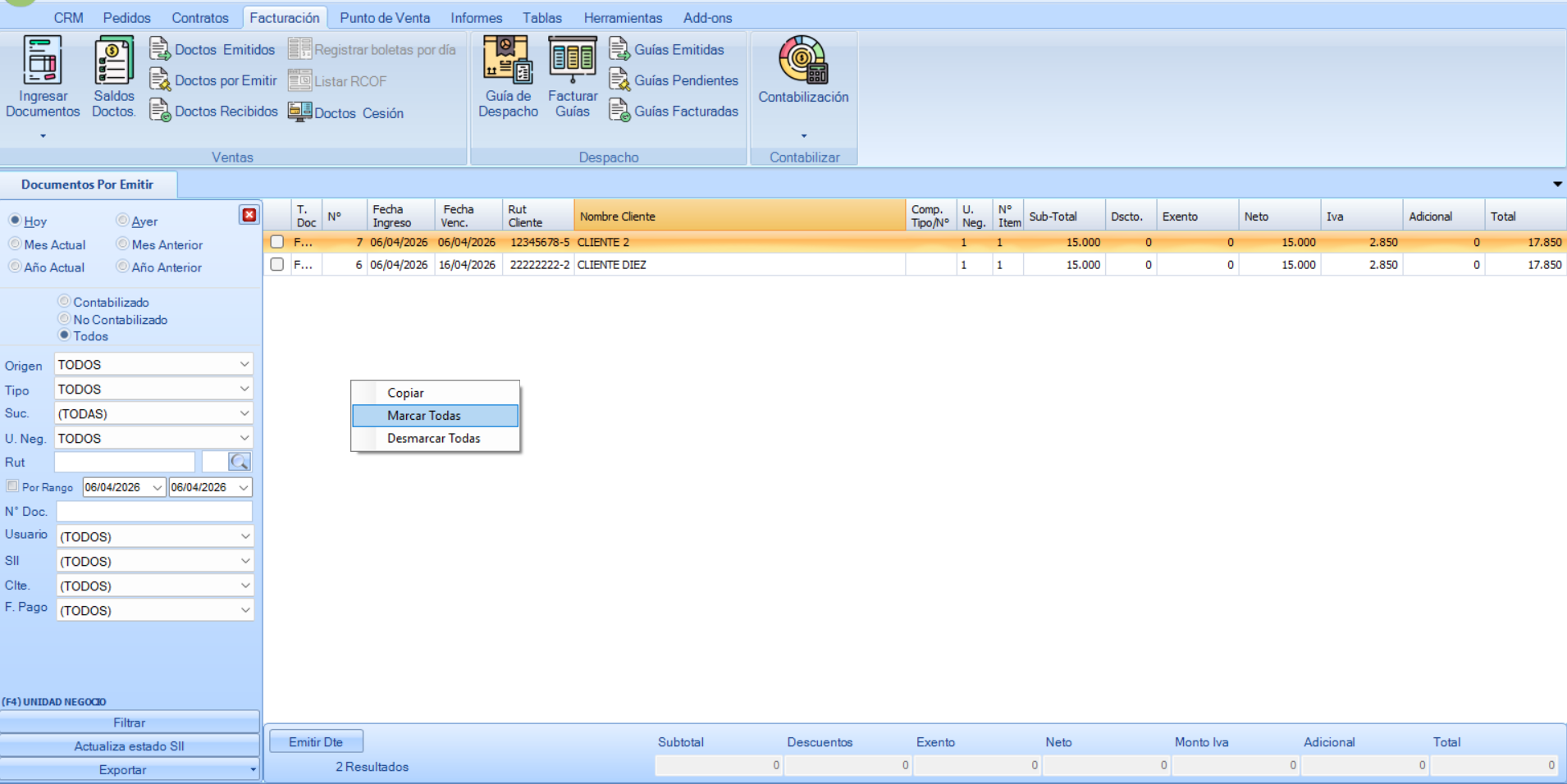Expand the Usuario dropdown
Image resolution: width=1567 pixels, height=784 pixels.
click(244, 536)
